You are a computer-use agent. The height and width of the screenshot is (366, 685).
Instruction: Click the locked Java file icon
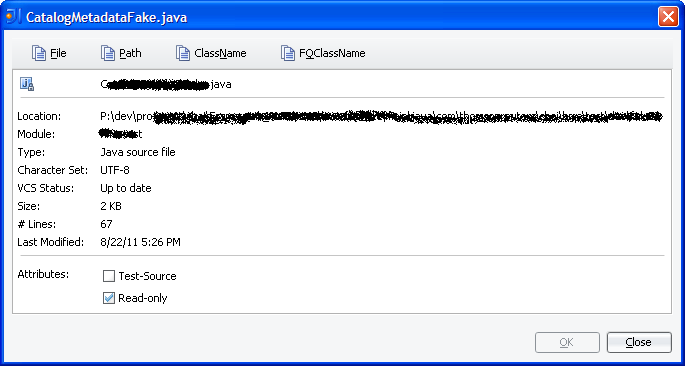pyautogui.click(x=27, y=84)
